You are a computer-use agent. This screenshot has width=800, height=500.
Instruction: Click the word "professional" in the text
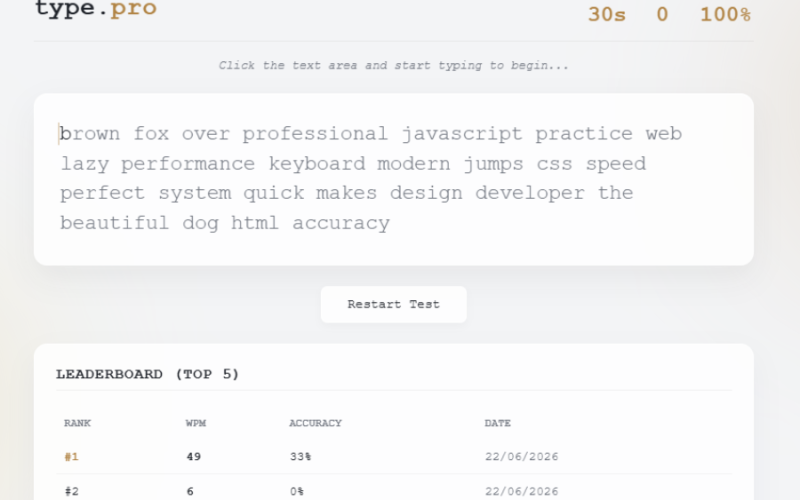point(315,134)
